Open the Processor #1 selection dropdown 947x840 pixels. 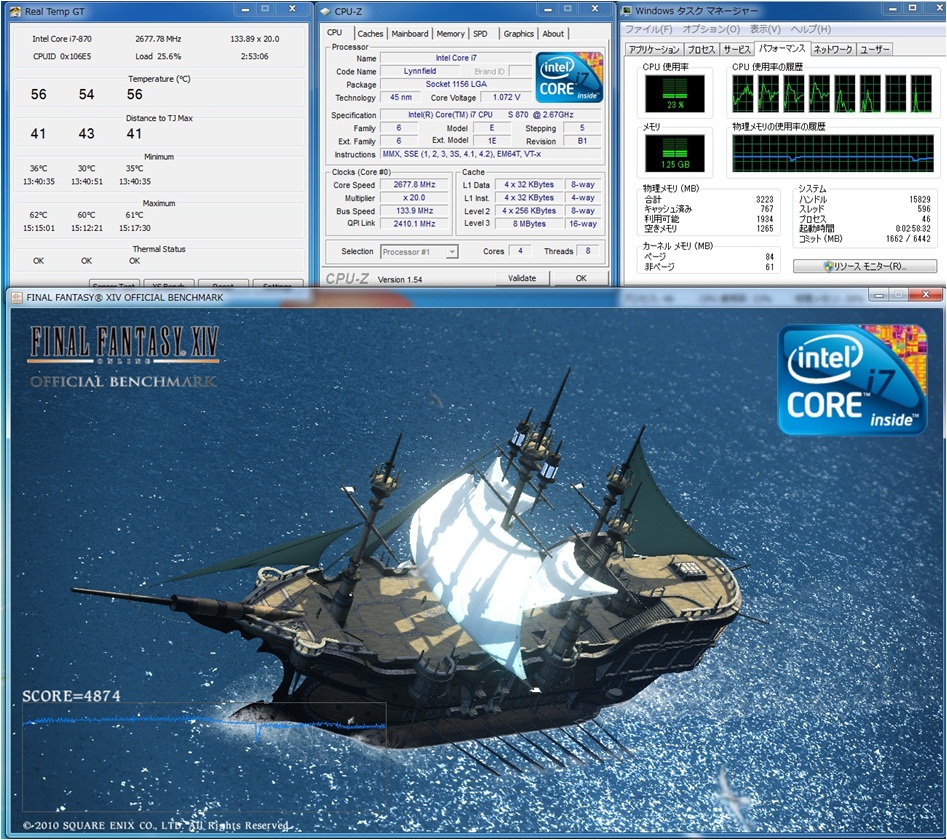click(x=419, y=252)
